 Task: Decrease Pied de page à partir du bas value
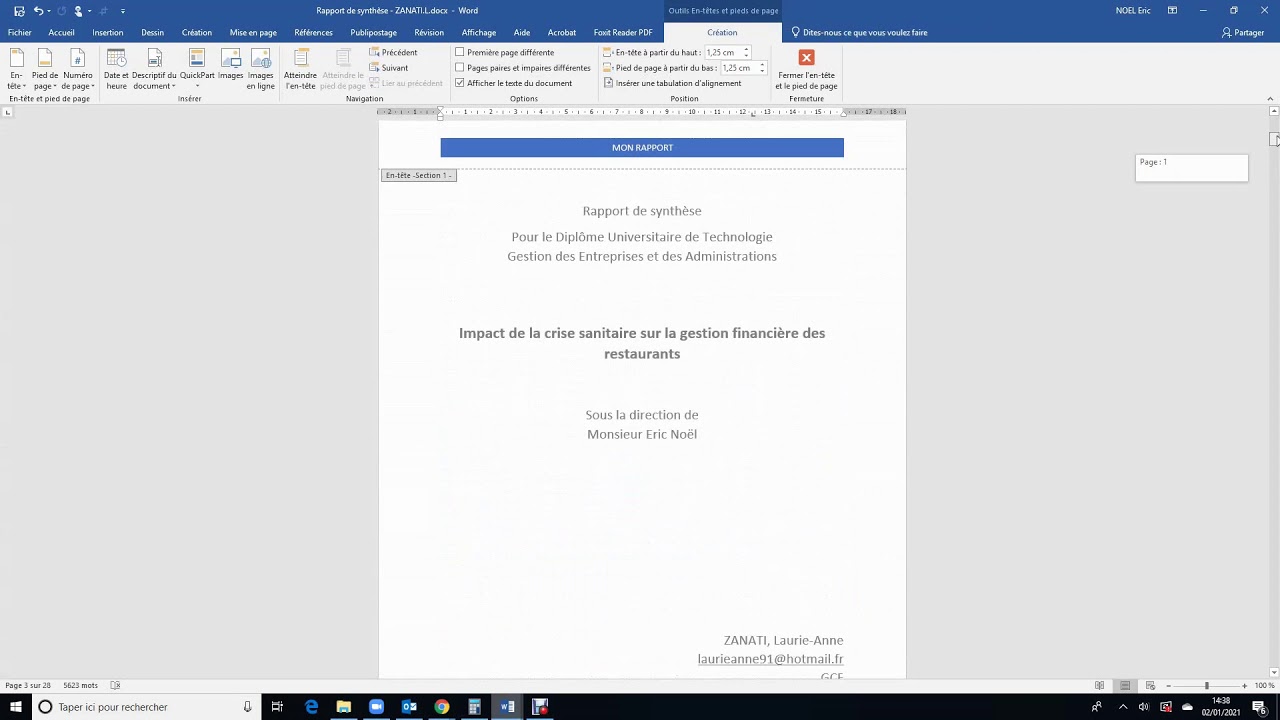[x=762, y=71]
